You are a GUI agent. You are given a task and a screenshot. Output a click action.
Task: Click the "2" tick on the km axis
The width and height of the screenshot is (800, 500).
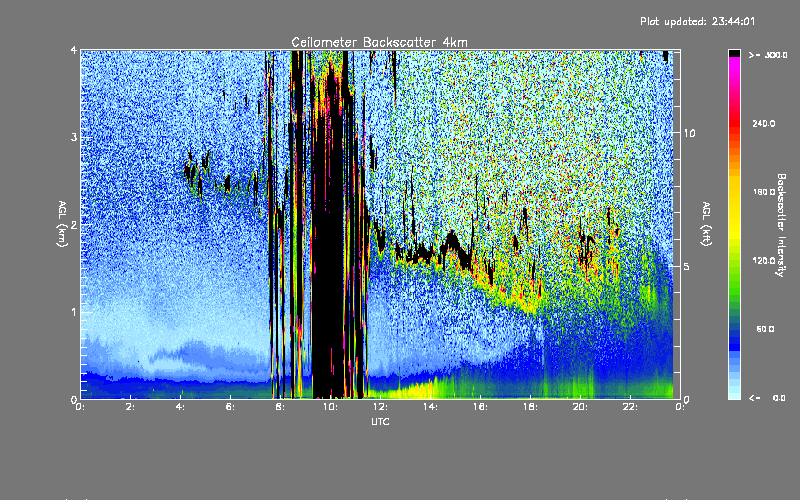click(74, 224)
